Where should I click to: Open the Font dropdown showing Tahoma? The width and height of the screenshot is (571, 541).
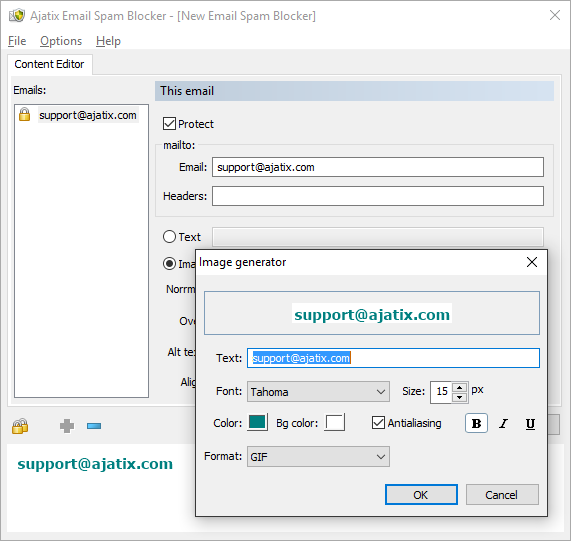tap(318, 391)
